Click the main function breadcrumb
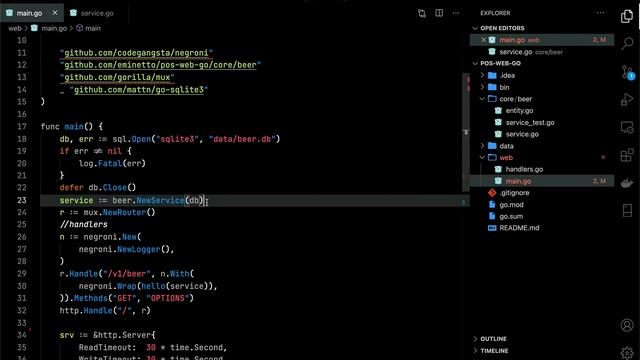The image size is (640, 360). click(x=93, y=28)
